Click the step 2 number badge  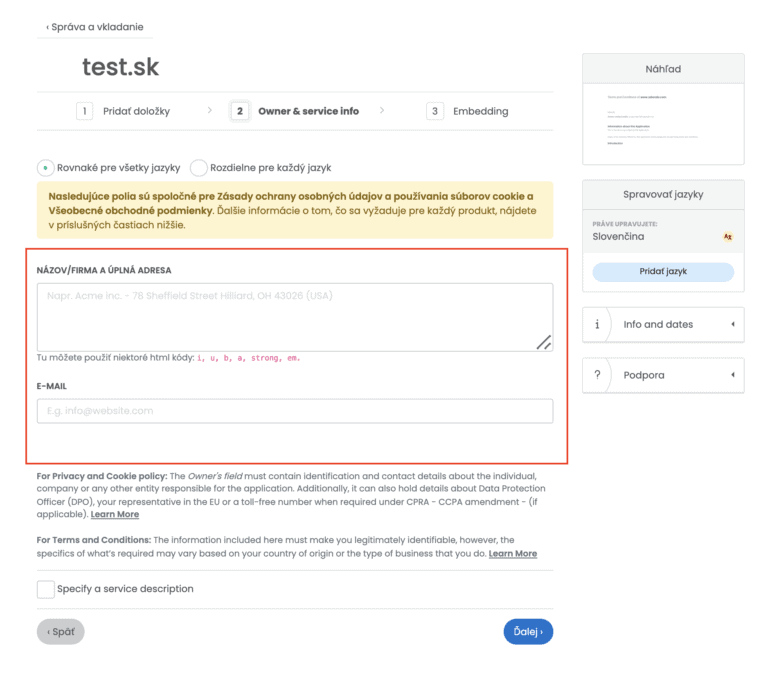point(240,111)
